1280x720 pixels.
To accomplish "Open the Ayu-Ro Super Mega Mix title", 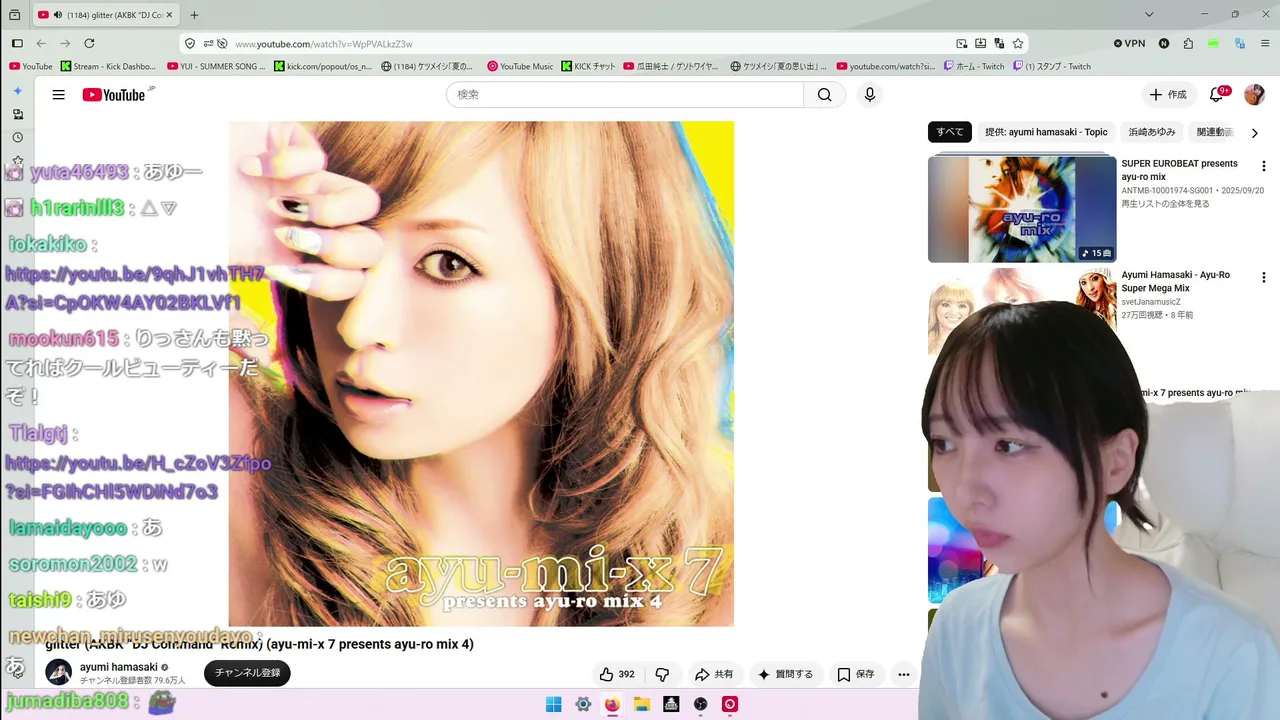I will (1176, 281).
